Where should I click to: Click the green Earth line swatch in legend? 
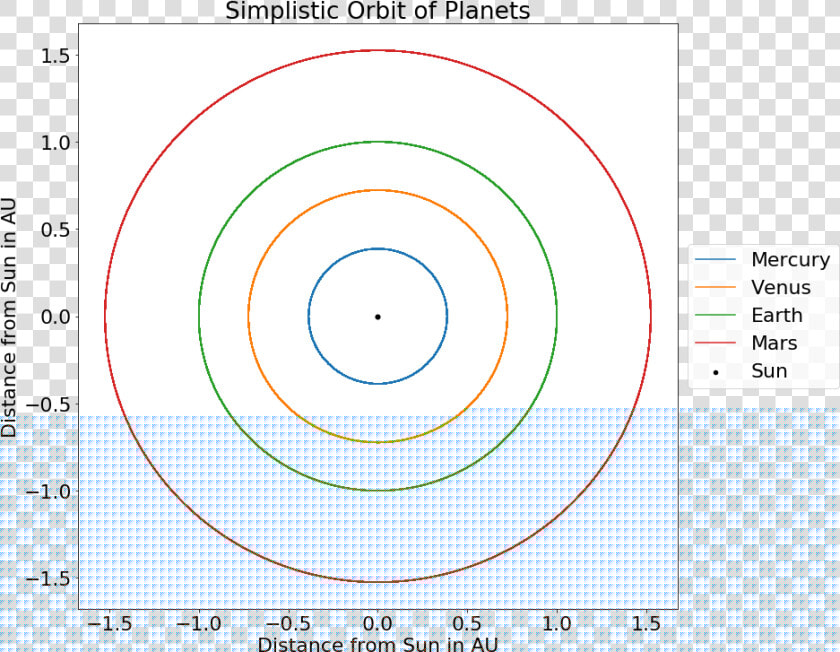[715, 315]
